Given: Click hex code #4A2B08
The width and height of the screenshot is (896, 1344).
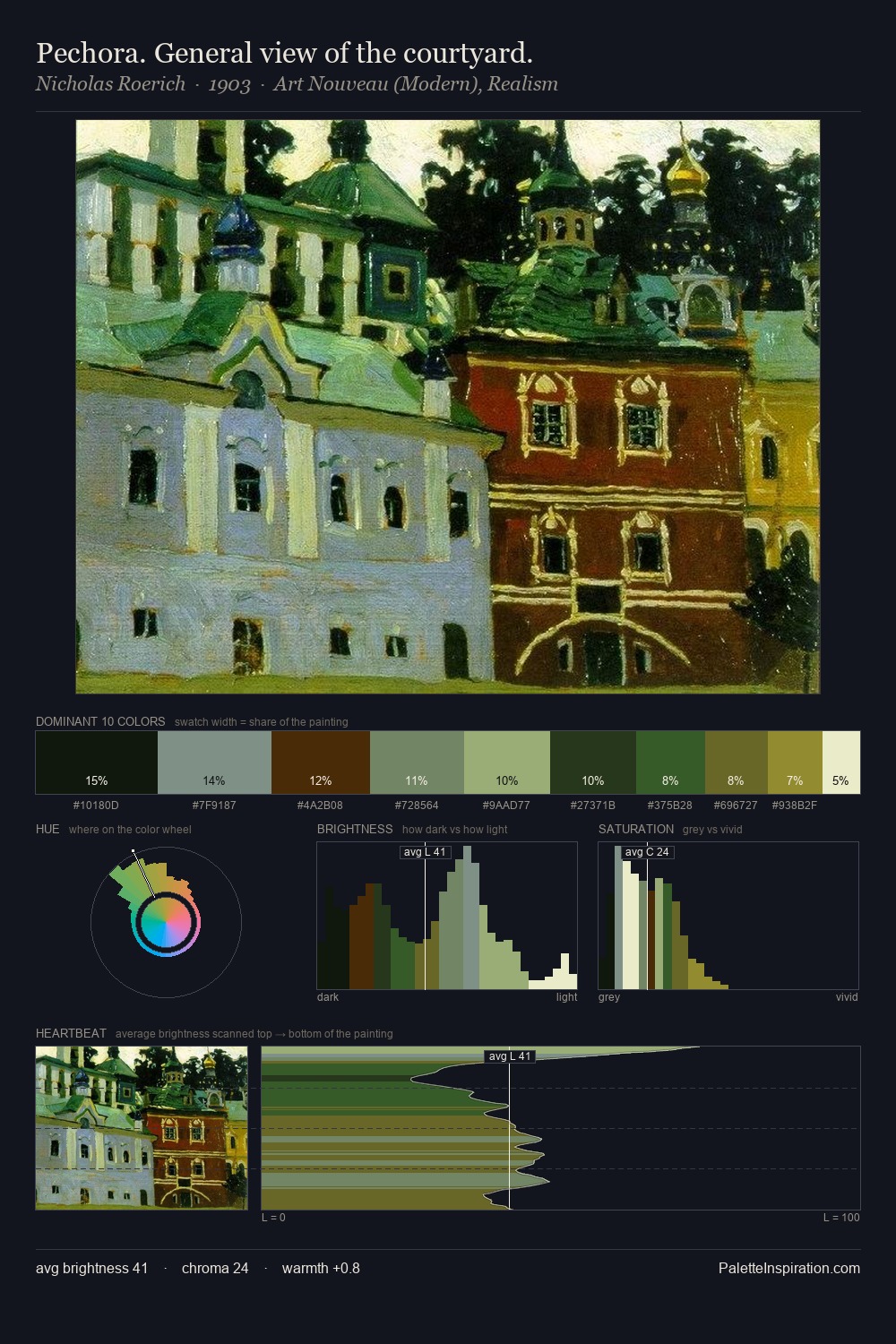Looking at the screenshot, I should click(x=320, y=806).
